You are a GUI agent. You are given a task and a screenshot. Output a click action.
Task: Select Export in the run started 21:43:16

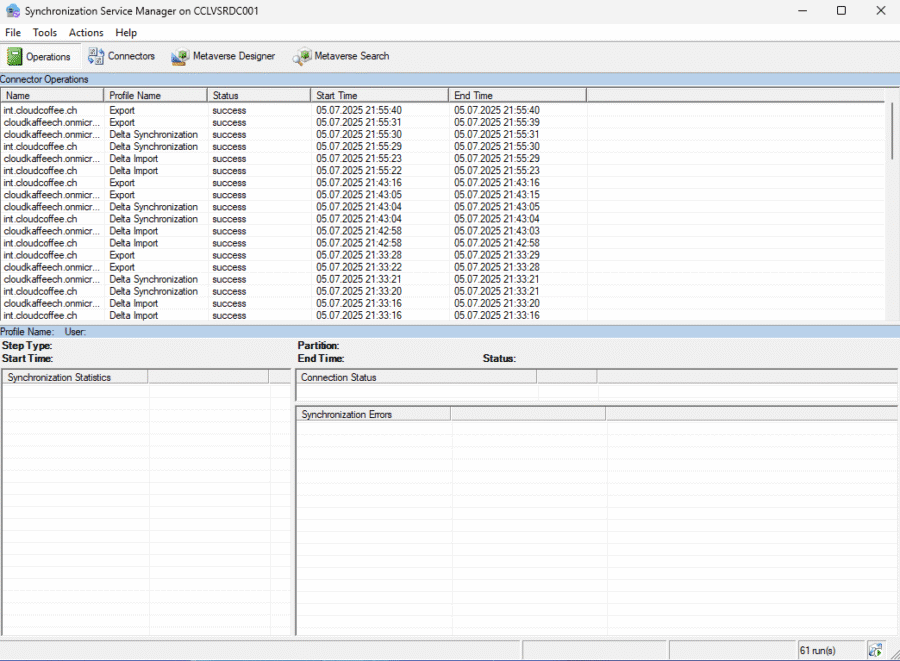[122, 182]
